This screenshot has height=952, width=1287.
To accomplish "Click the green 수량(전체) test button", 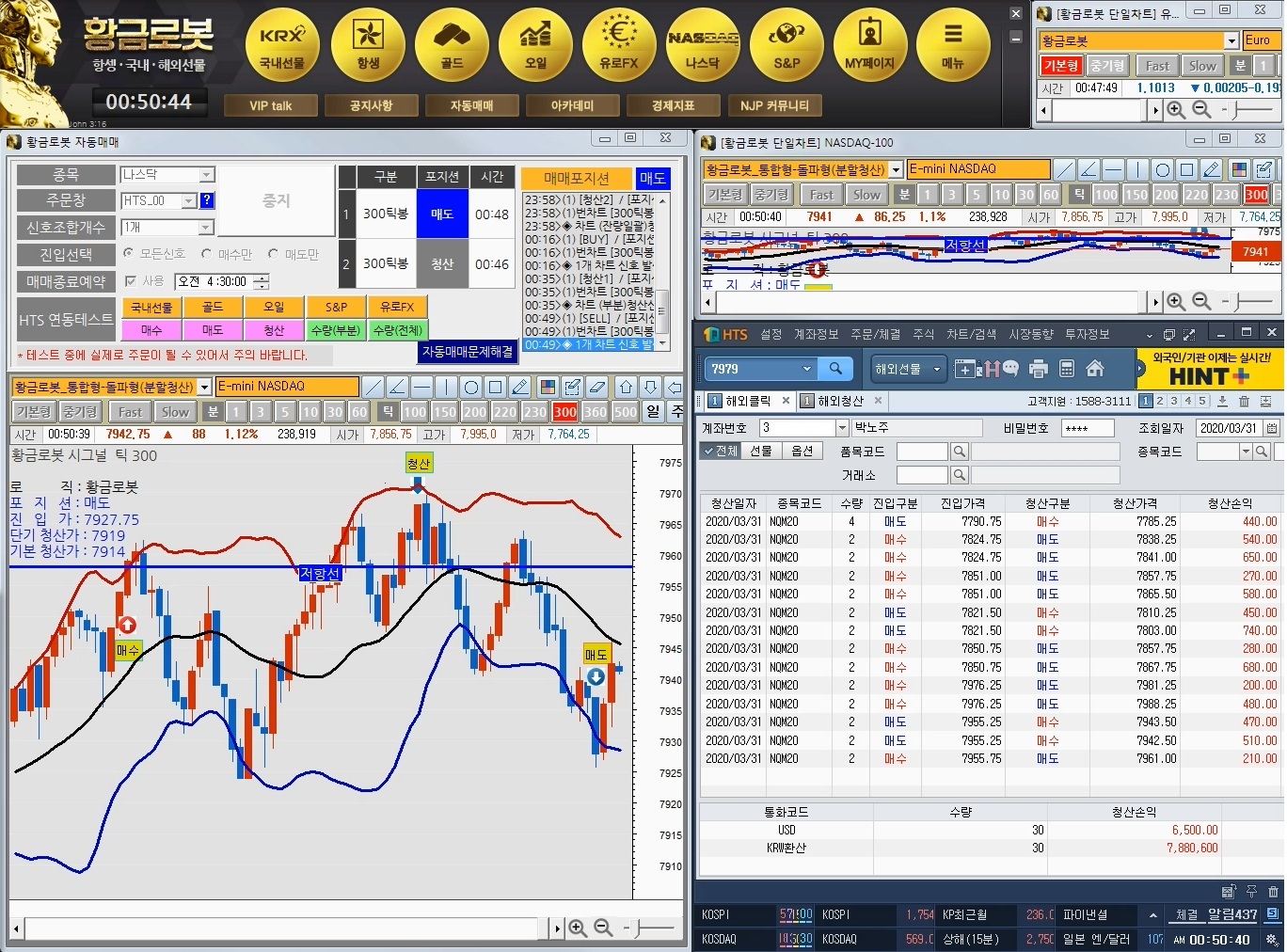I will tap(397, 330).
